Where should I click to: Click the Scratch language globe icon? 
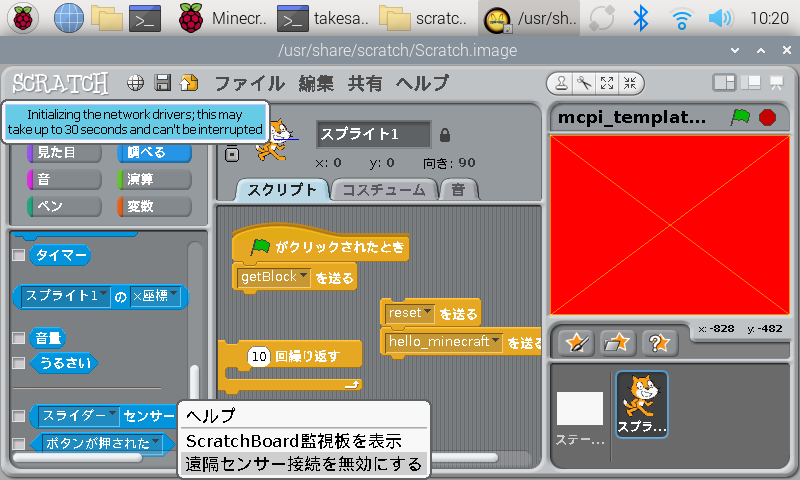135,83
